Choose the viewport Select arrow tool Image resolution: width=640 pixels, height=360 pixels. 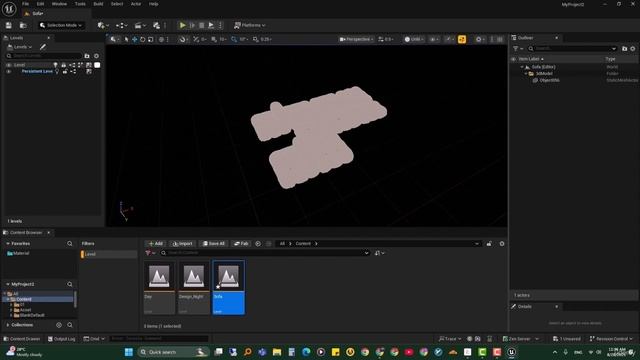click(127, 40)
